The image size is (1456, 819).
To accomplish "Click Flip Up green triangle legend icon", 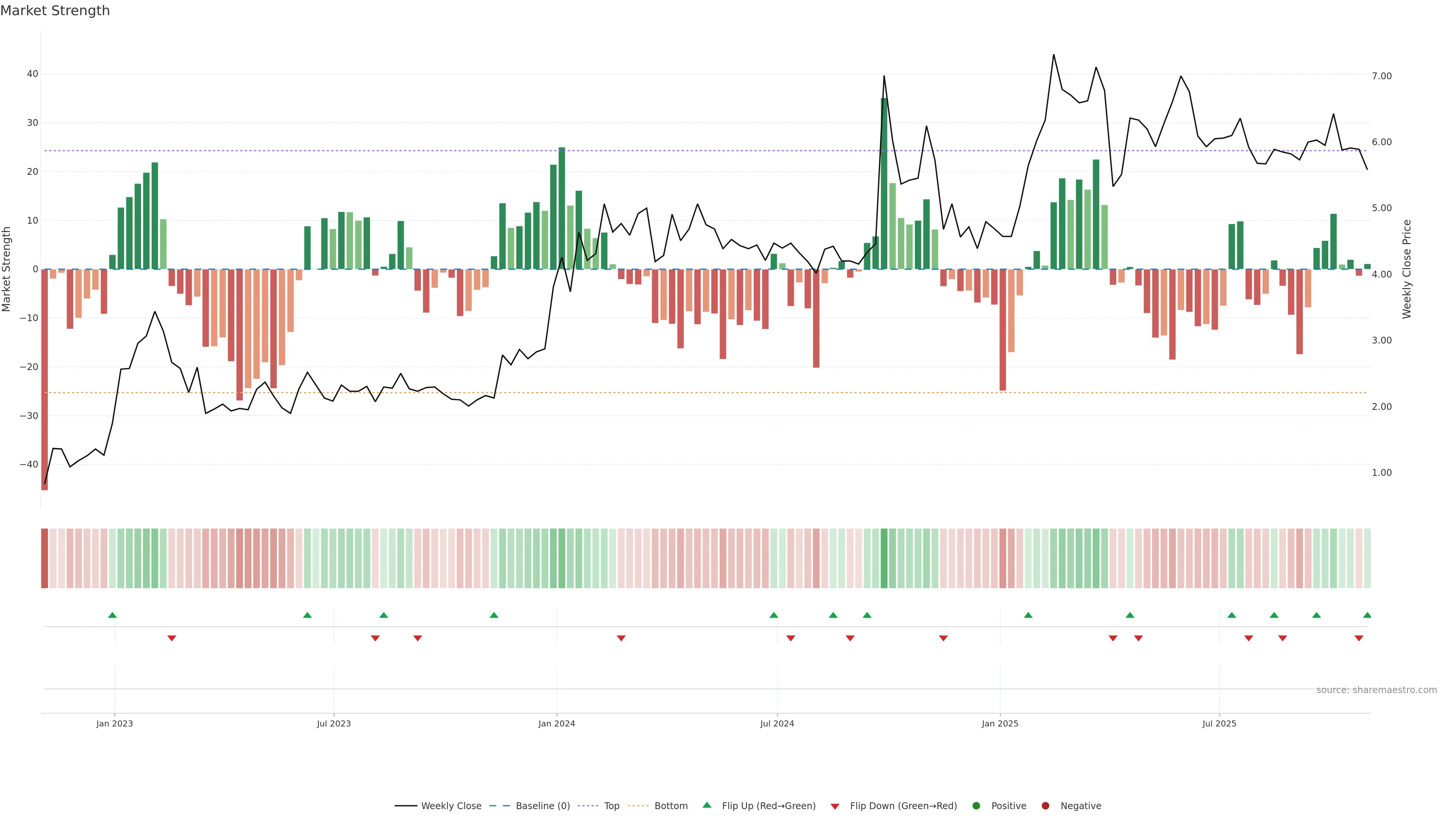I will coord(706,805).
